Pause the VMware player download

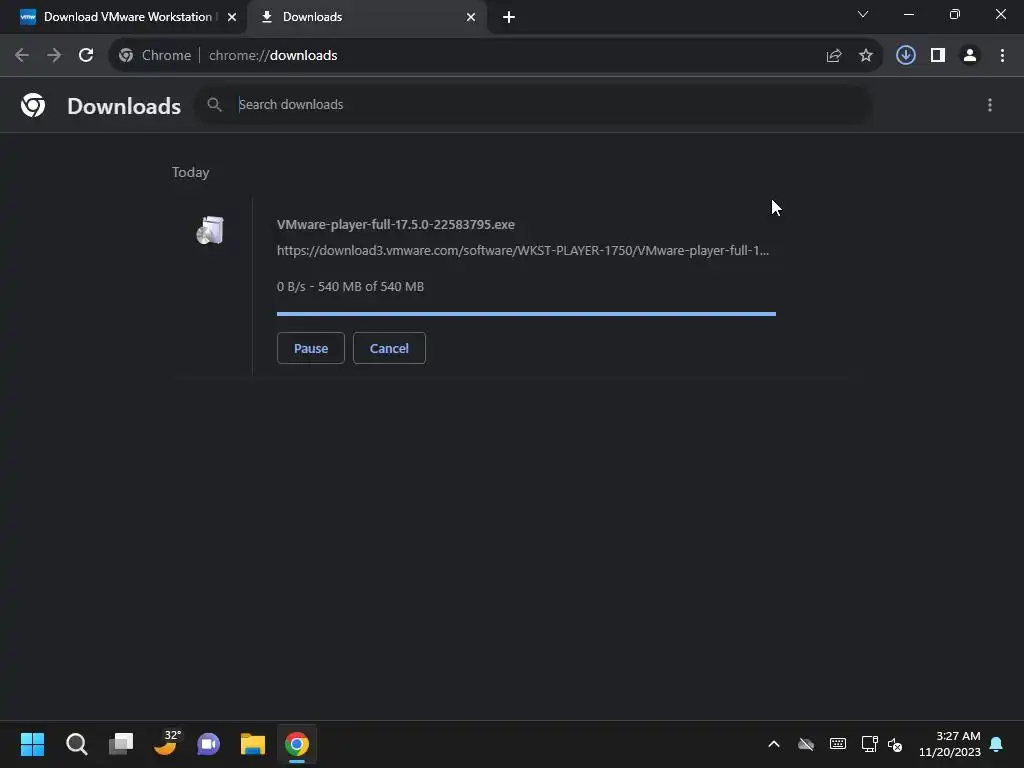311,348
